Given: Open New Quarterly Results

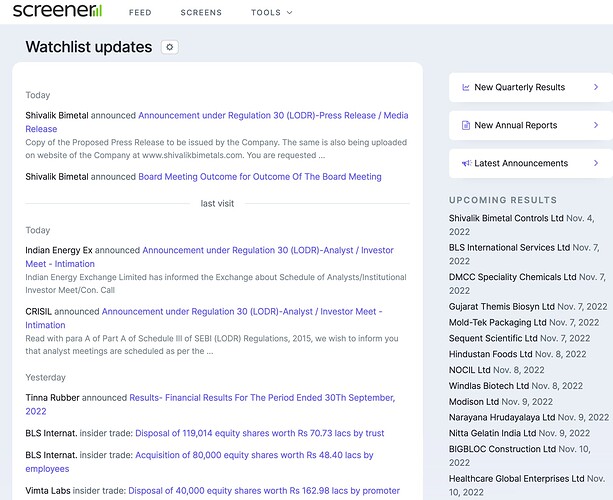Looking at the screenshot, I should (531, 87).
